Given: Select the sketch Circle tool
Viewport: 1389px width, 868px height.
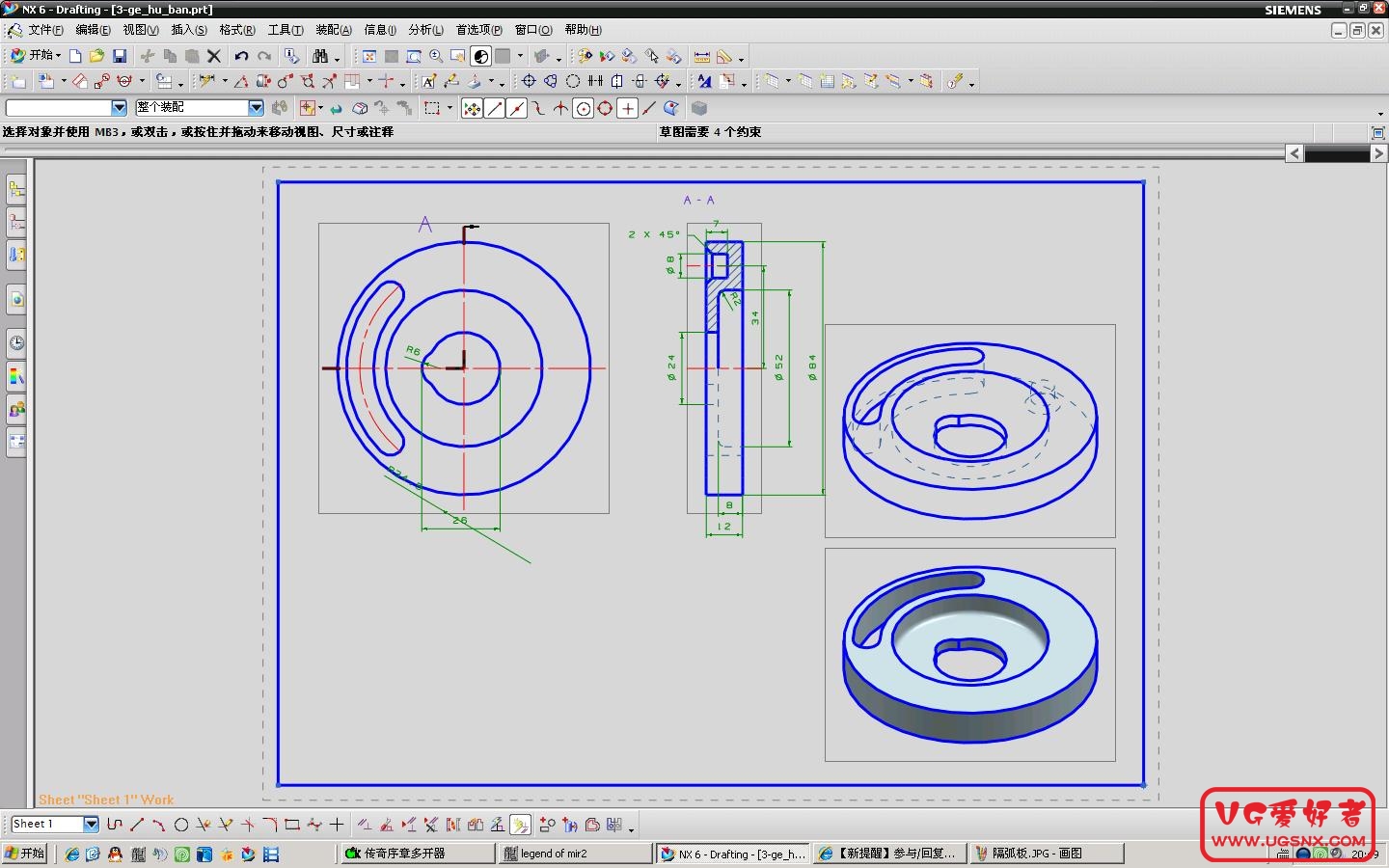Looking at the screenshot, I should click(x=181, y=825).
